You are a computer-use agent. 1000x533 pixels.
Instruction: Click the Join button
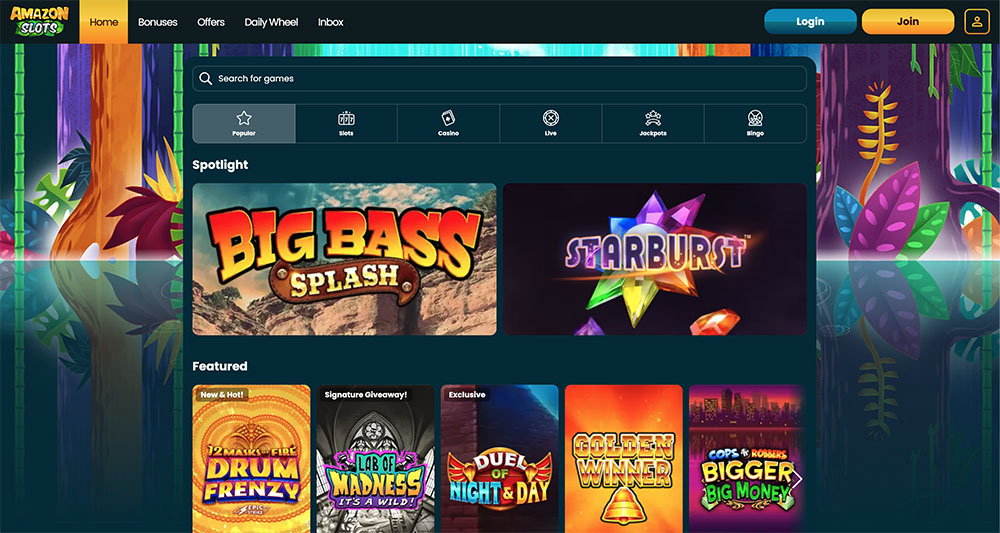point(908,22)
